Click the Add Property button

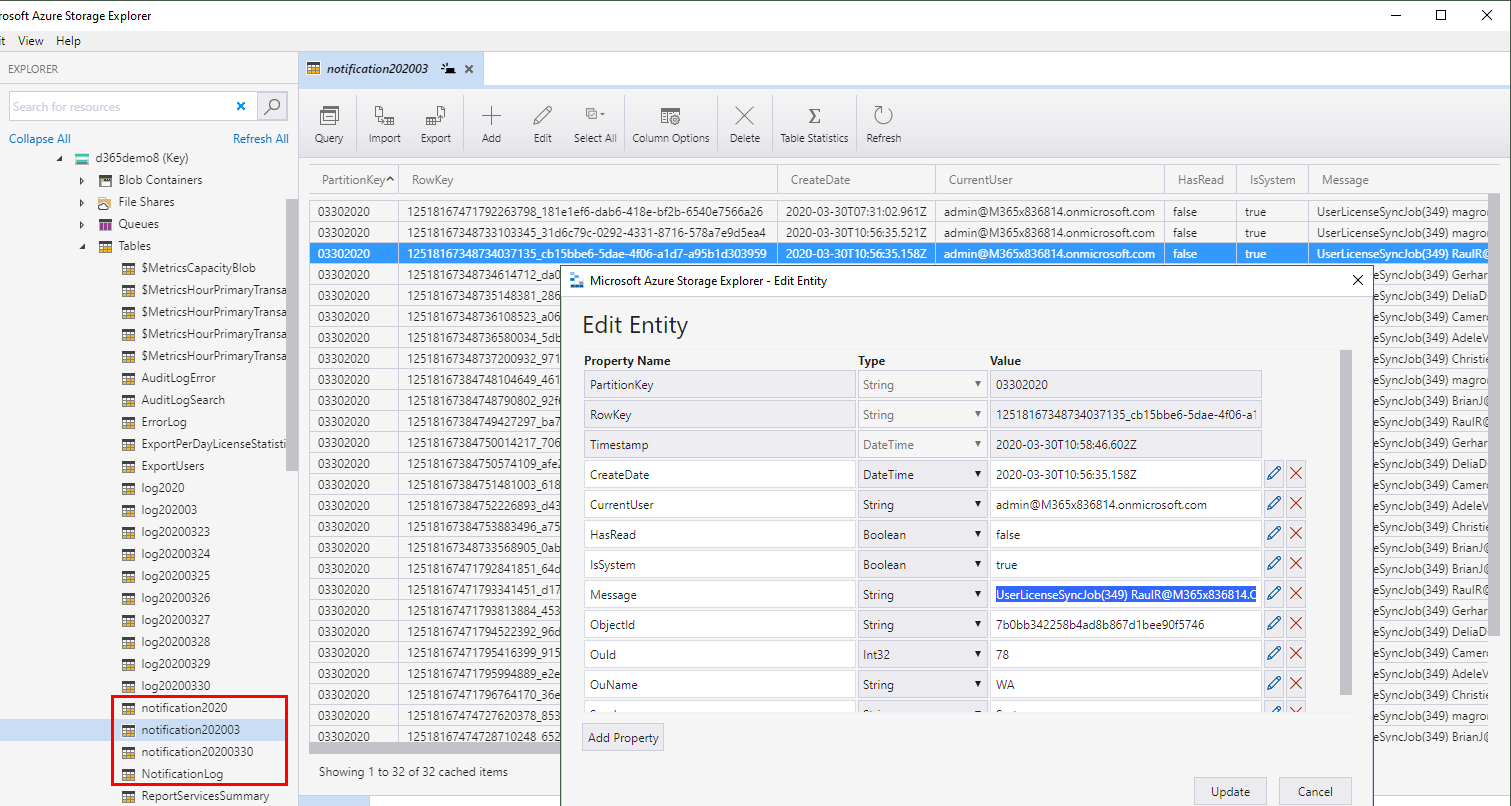[623, 738]
